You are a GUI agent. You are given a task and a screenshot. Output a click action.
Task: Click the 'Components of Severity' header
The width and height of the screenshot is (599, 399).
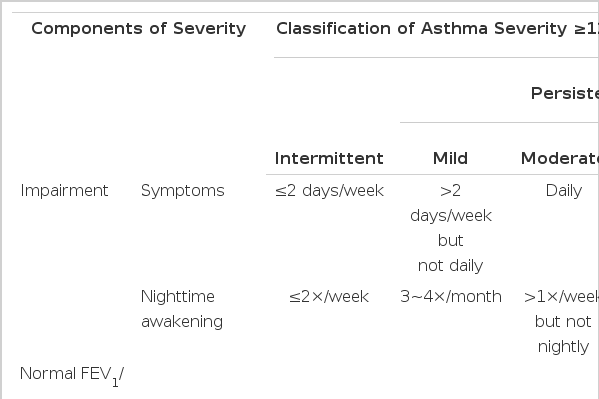(138, 29)
